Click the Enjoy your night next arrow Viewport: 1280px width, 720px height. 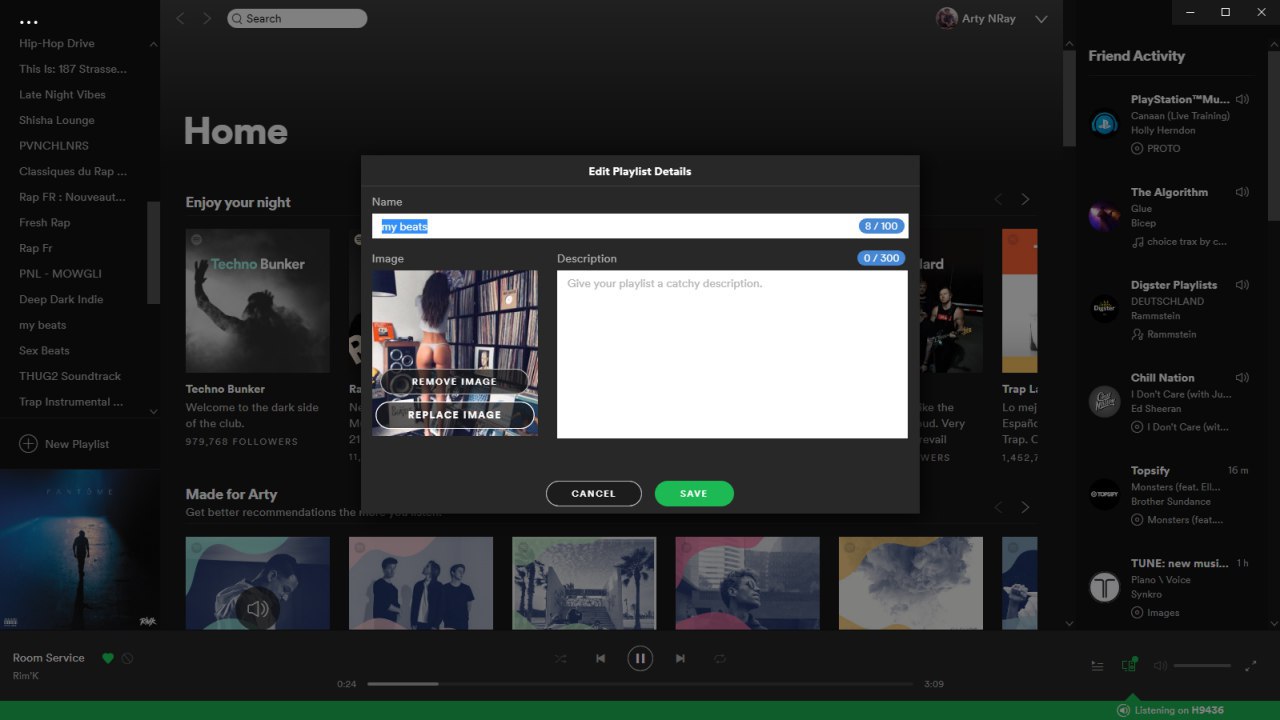1025,200
